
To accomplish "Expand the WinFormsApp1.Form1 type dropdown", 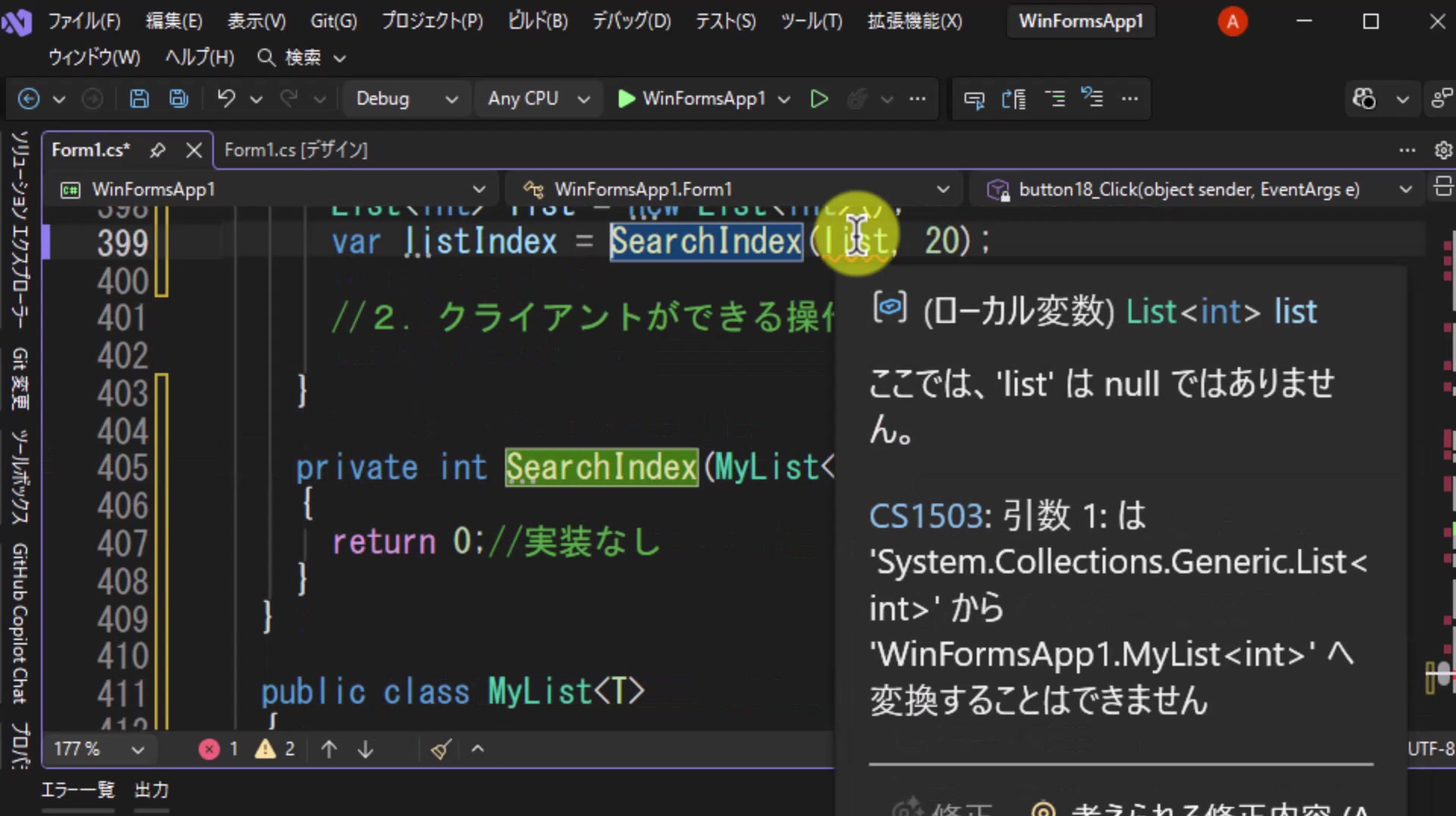I will [x=736, y=189].
